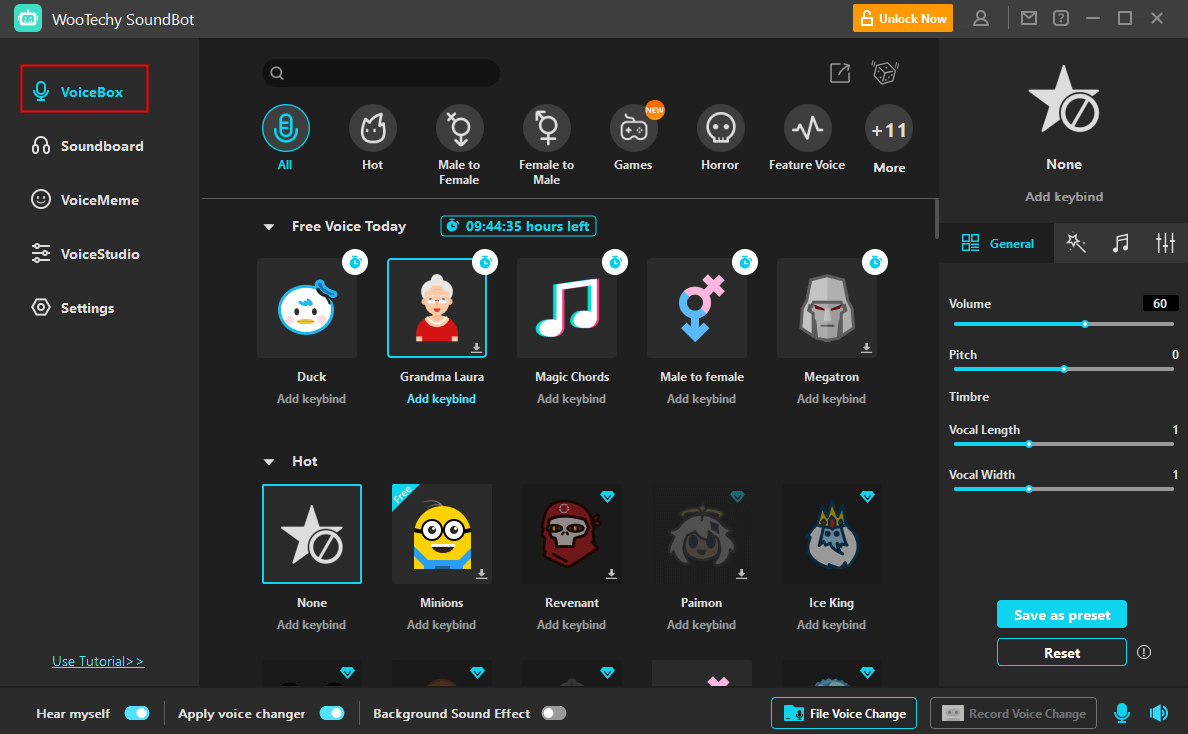Open the Soundboard menu item
This screenshot has height=734, width=1188.
point(101,146)
